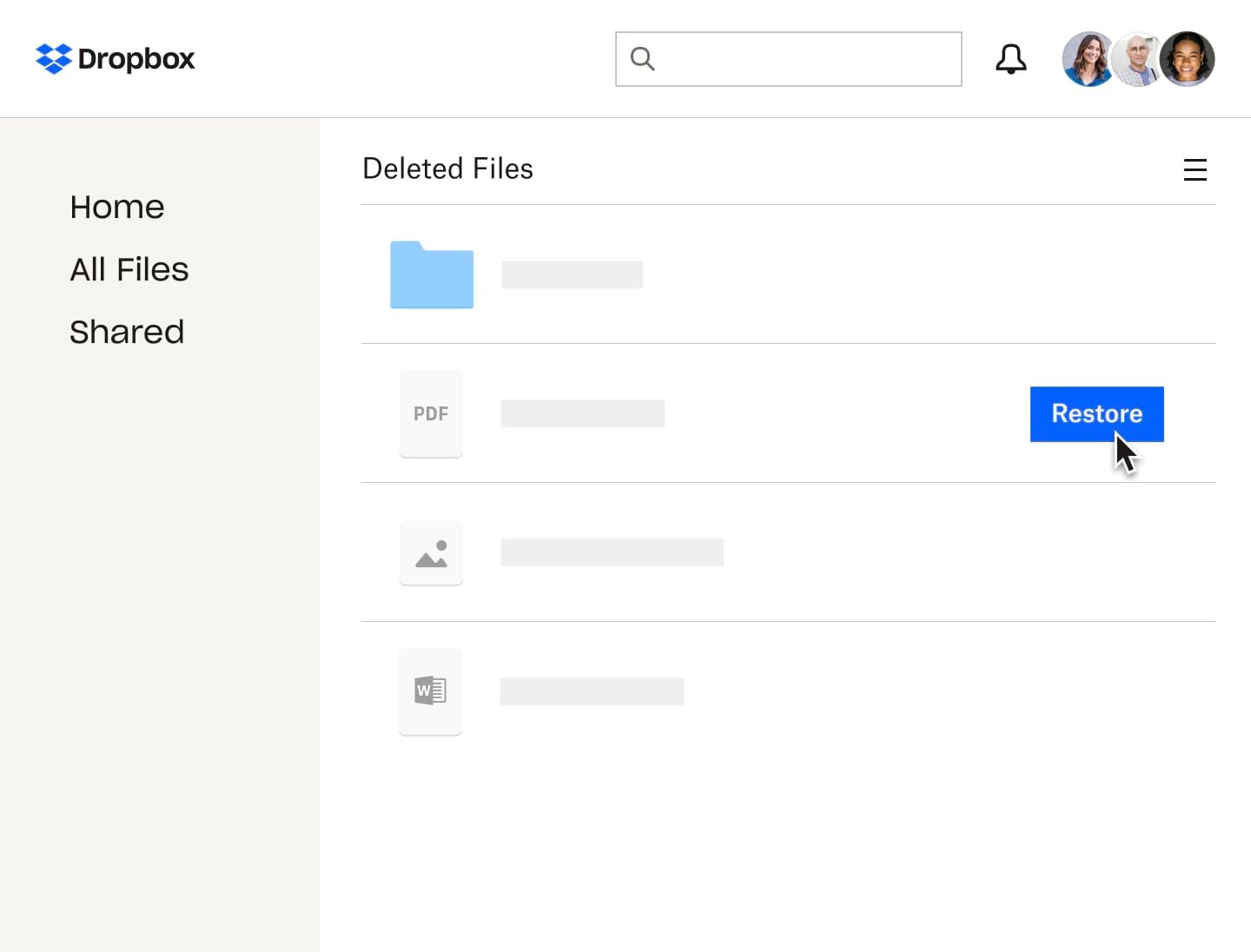Screen dimensions: 1251x952
Task: Select the blue folder icon
Action: coord(431,274)
